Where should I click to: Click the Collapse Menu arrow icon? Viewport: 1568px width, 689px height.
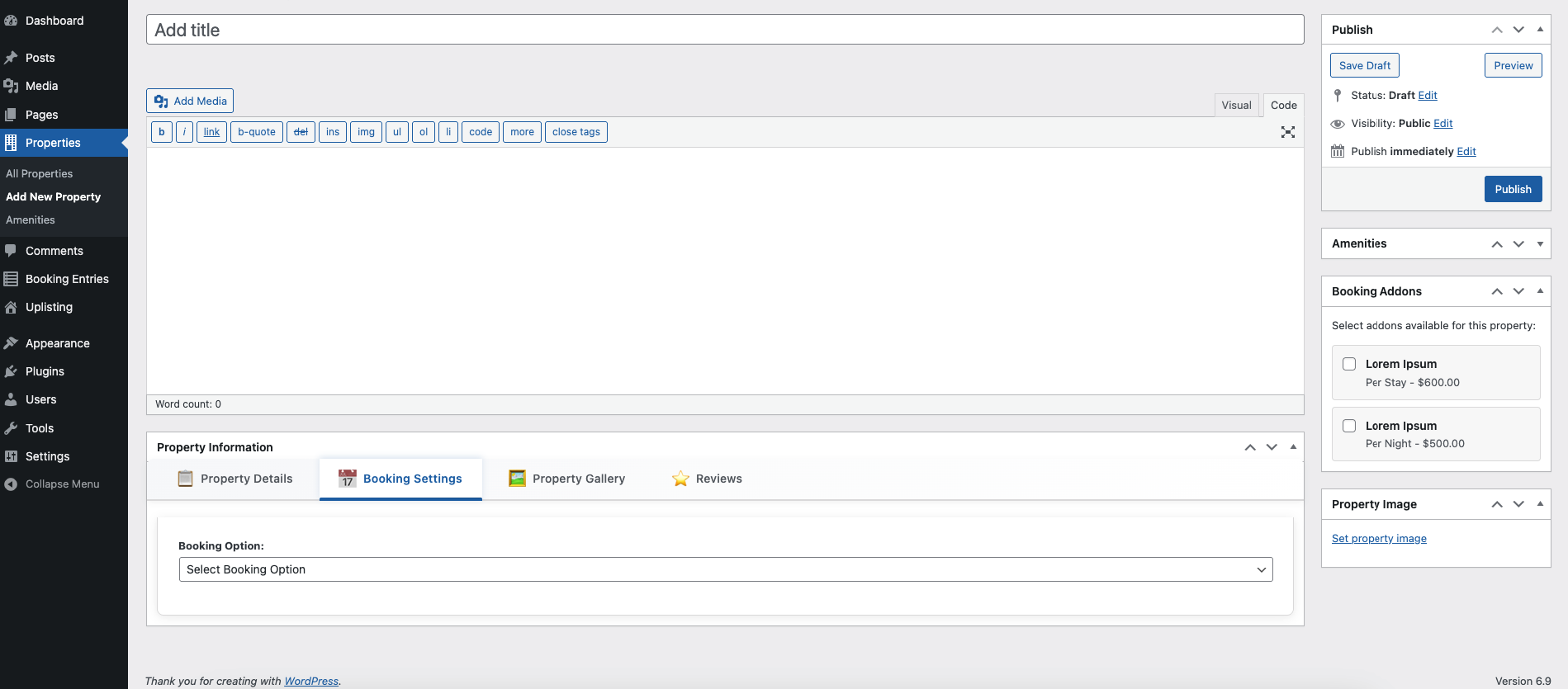[x=11, y=484]
